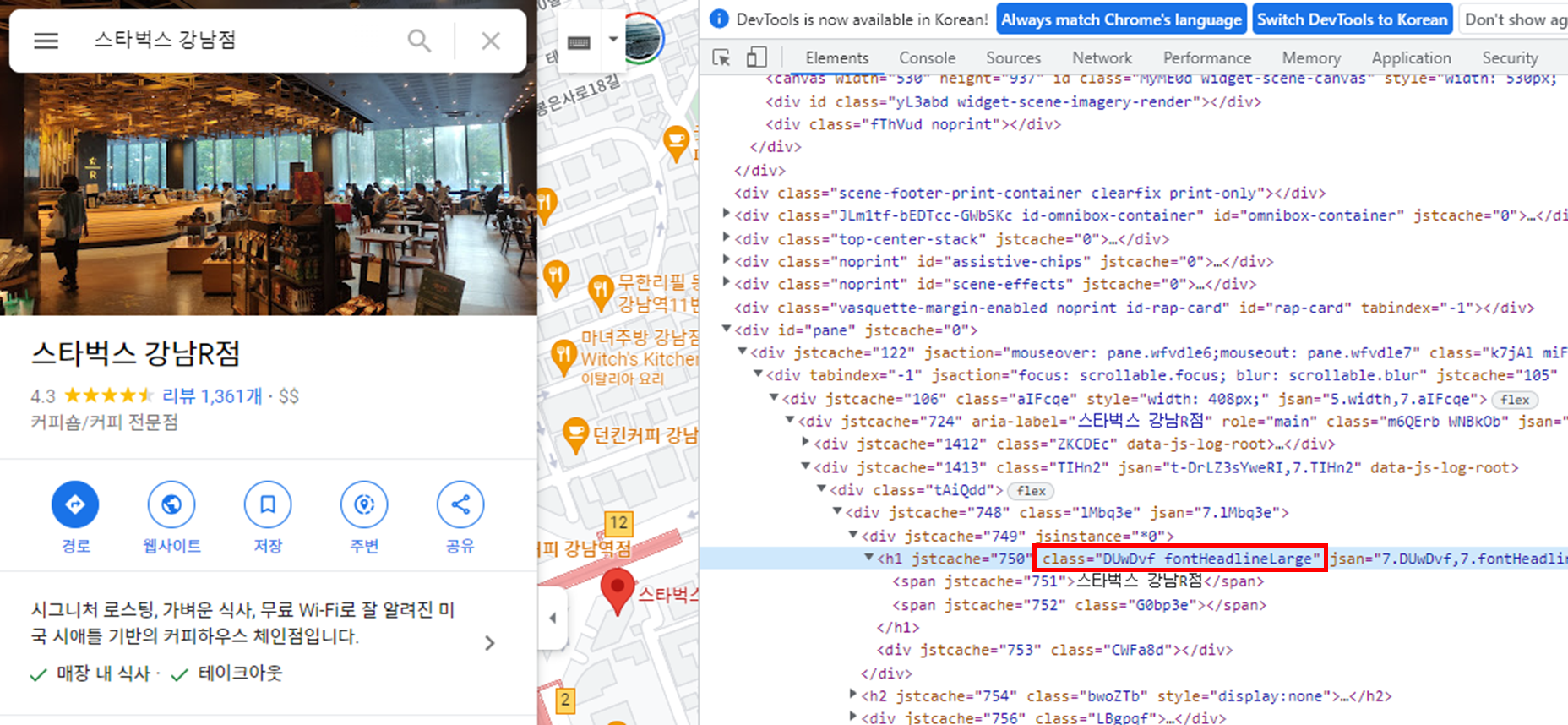The height and width of the screenshot is (725, 1568).
Task: Expand the div class="ZKCDEc" node
Action: [x=806, y=443]
